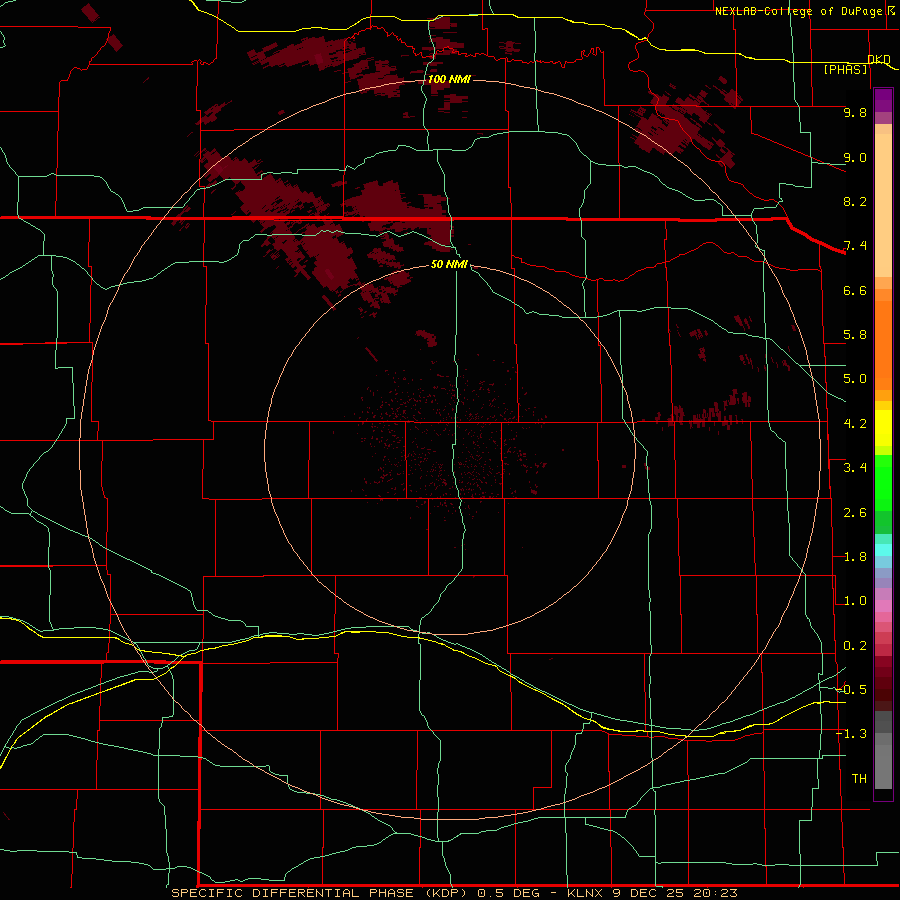Viewport: 900px width, 900px height.
Task: Click the 5.8 value on the scale
Action: coord(855,335)
